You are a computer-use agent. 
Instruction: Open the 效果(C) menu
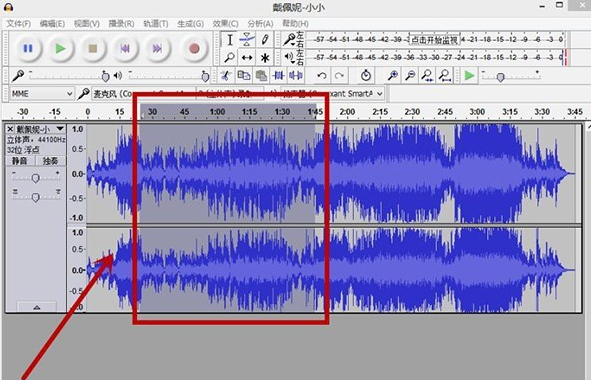click(225, 24)
